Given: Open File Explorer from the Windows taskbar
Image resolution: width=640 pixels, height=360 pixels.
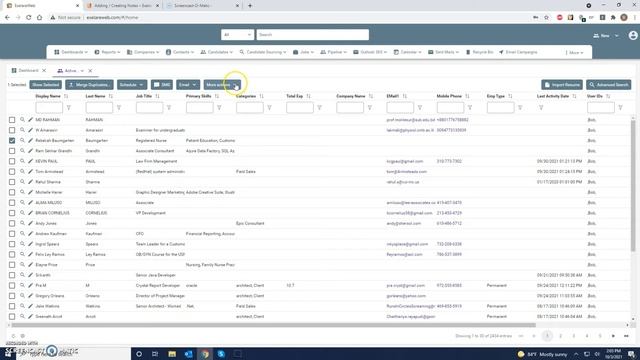Looking at the screenshot, I should click(172, 354).
